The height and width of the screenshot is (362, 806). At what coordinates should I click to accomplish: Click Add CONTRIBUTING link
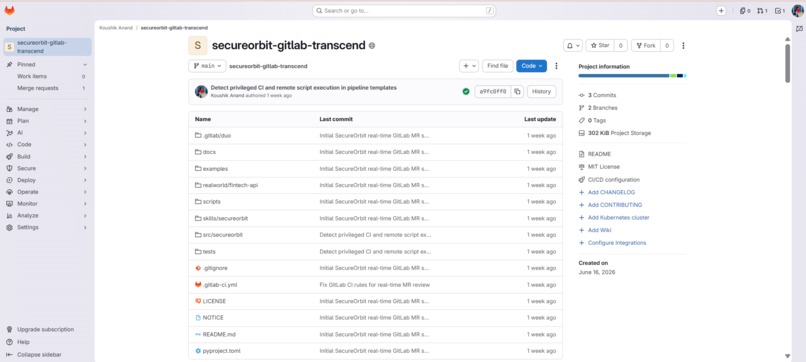click(x=615, y=205)
